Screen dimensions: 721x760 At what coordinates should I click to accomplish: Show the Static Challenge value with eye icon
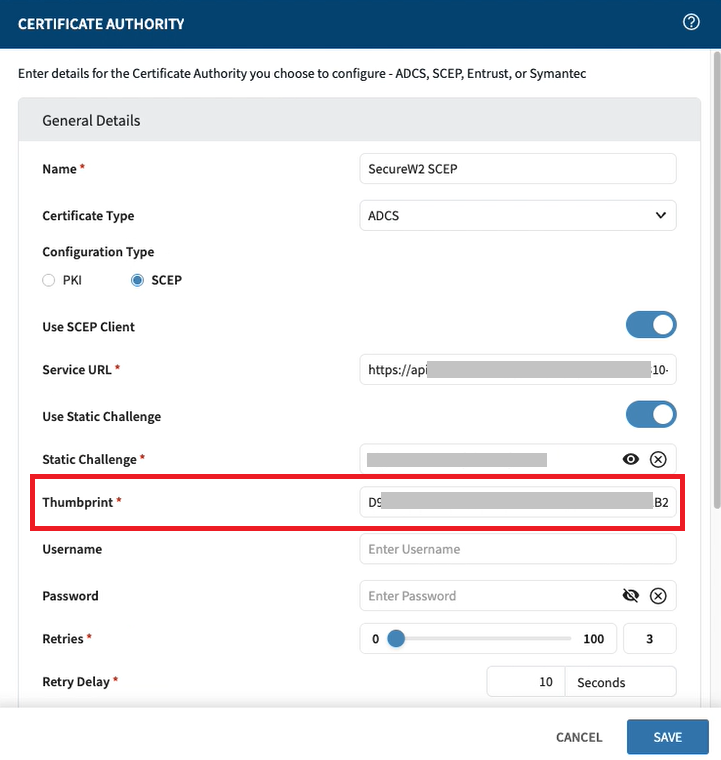pyautogui.click(x=630, y=459)
